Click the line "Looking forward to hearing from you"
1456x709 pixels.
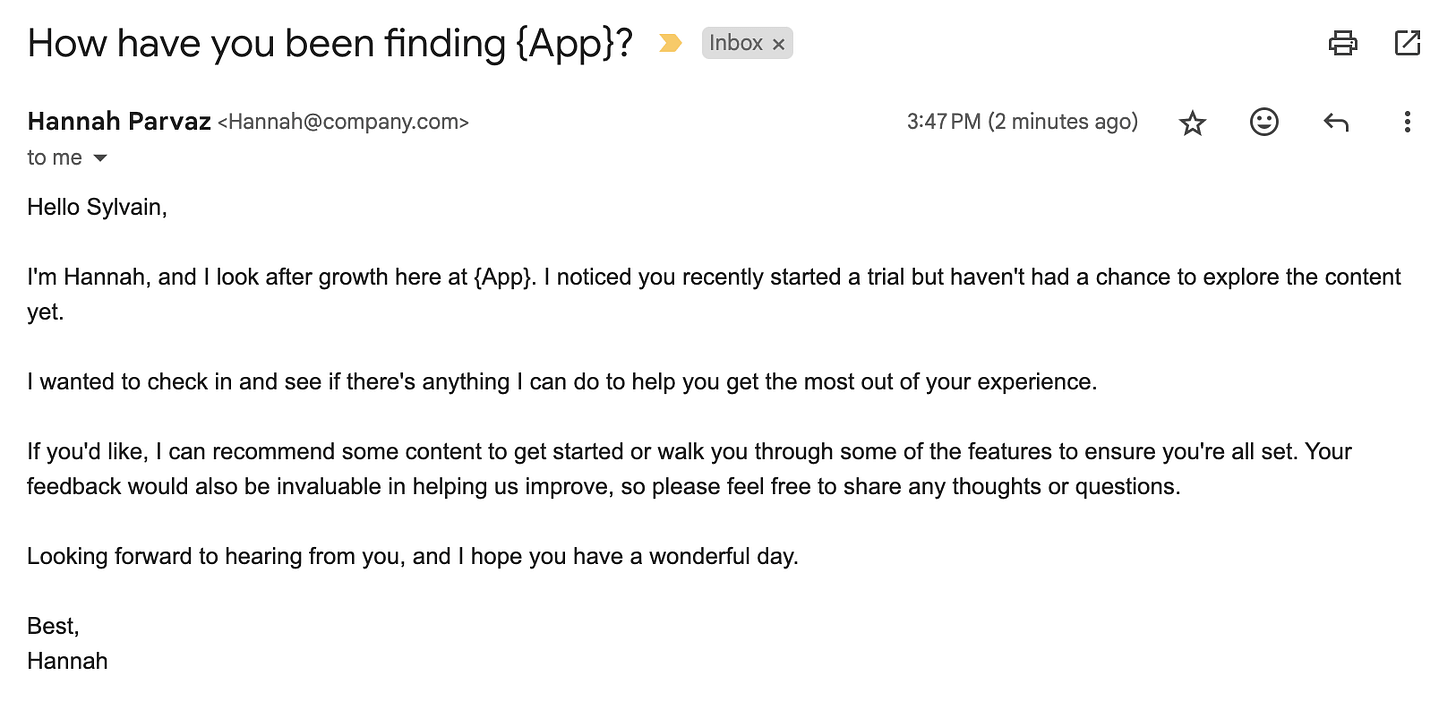pos(413,557)
